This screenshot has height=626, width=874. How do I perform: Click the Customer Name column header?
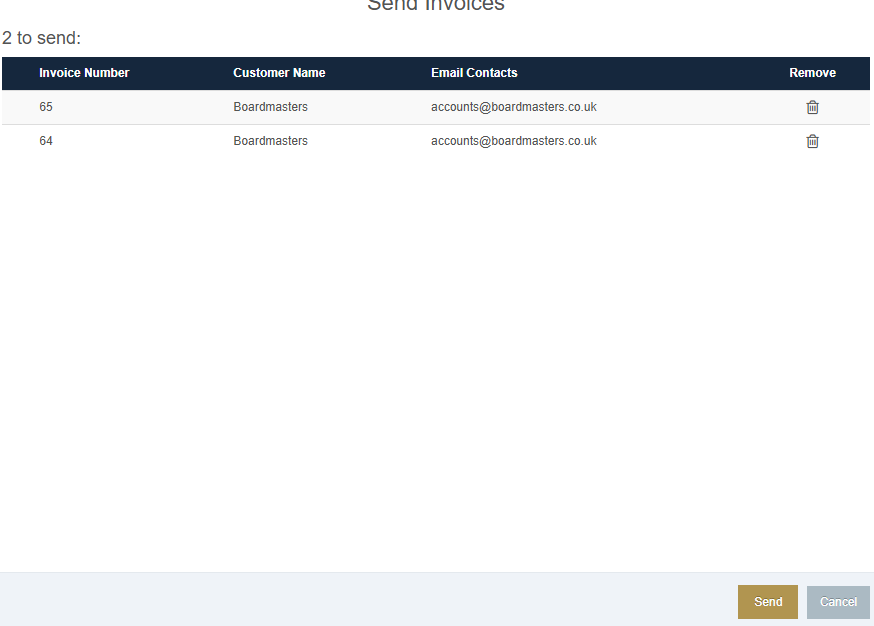(x=279, y=73)
